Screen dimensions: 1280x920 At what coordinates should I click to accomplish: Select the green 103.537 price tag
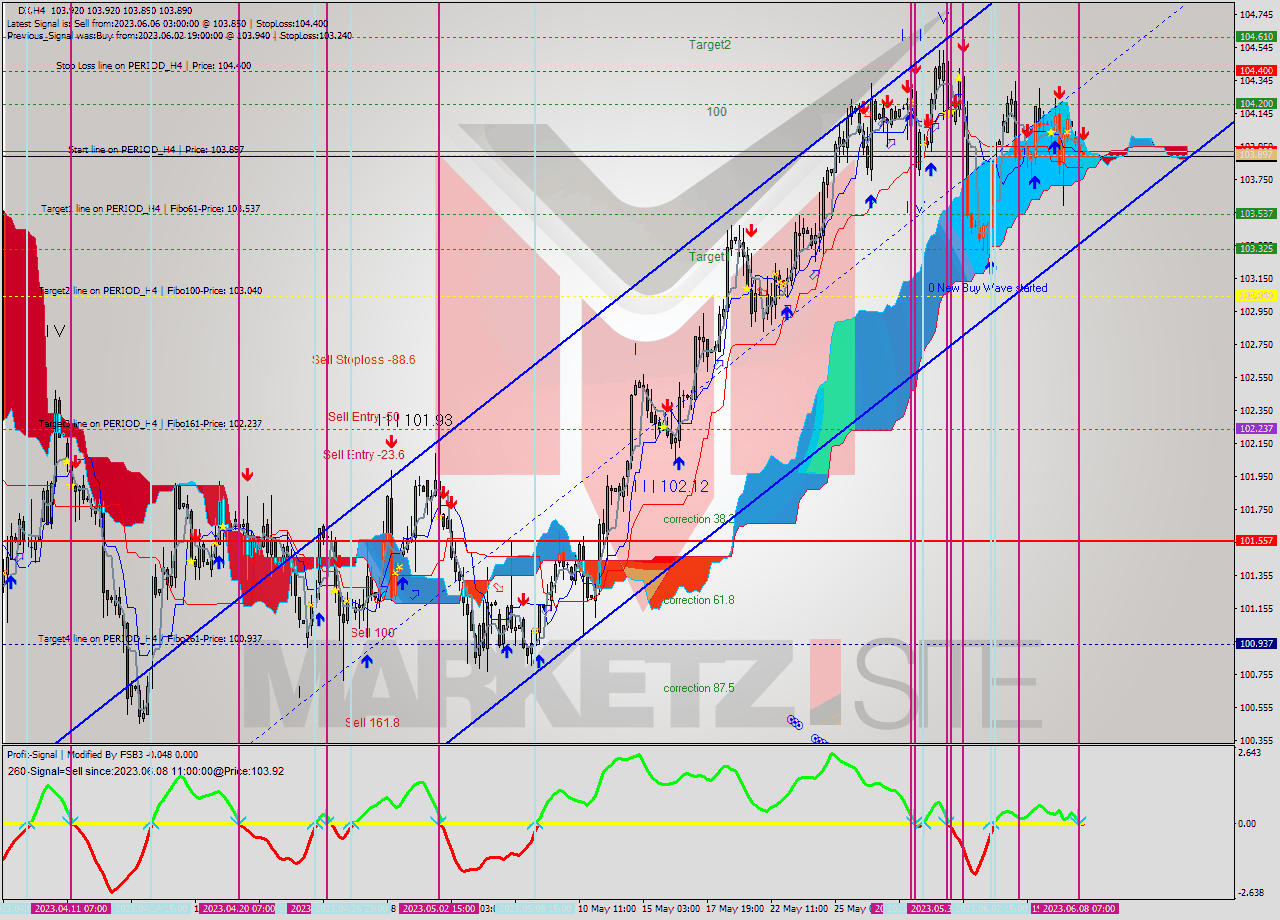point(1256,213)
